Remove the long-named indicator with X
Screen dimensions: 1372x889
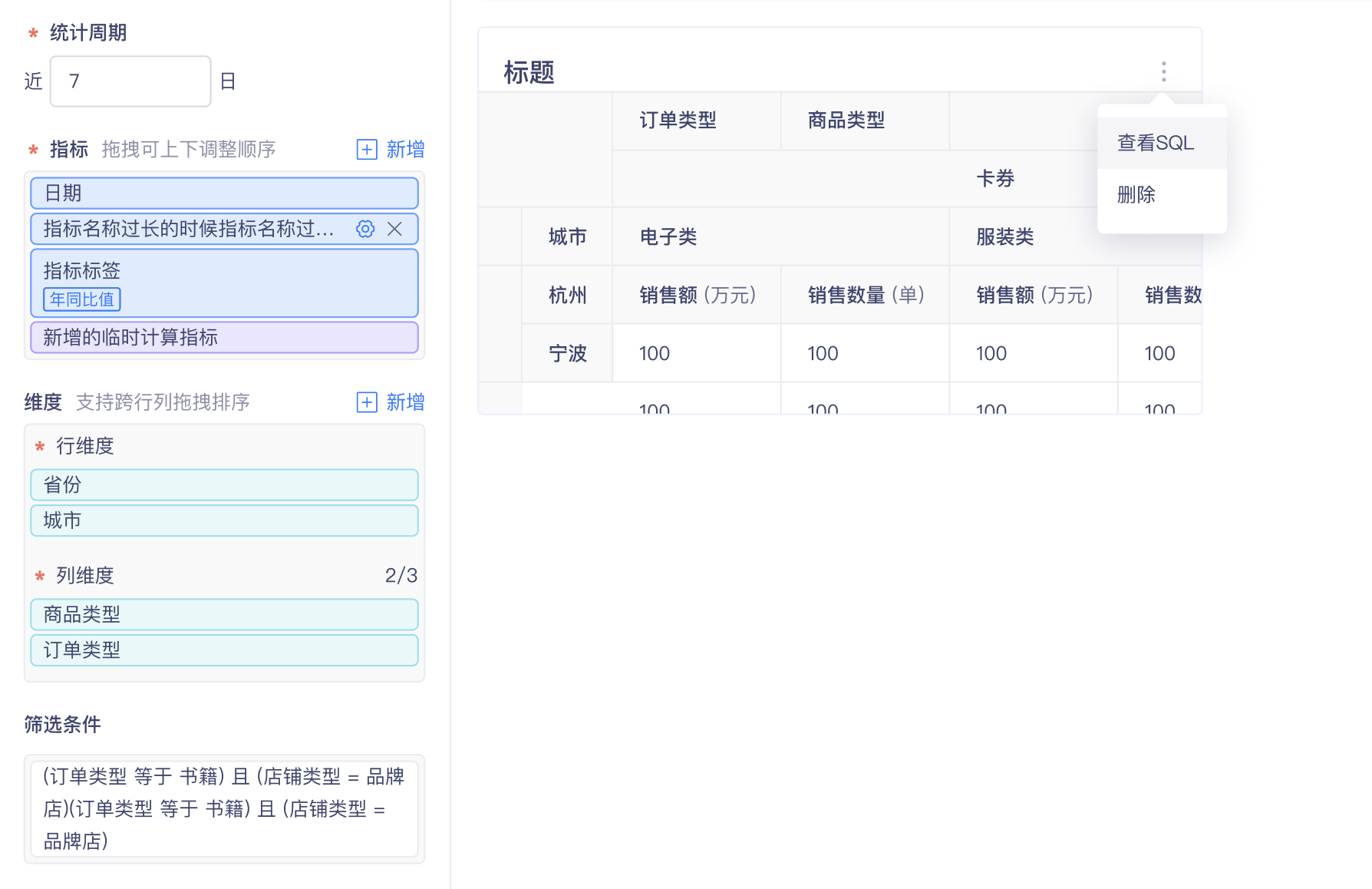[394, 229]
